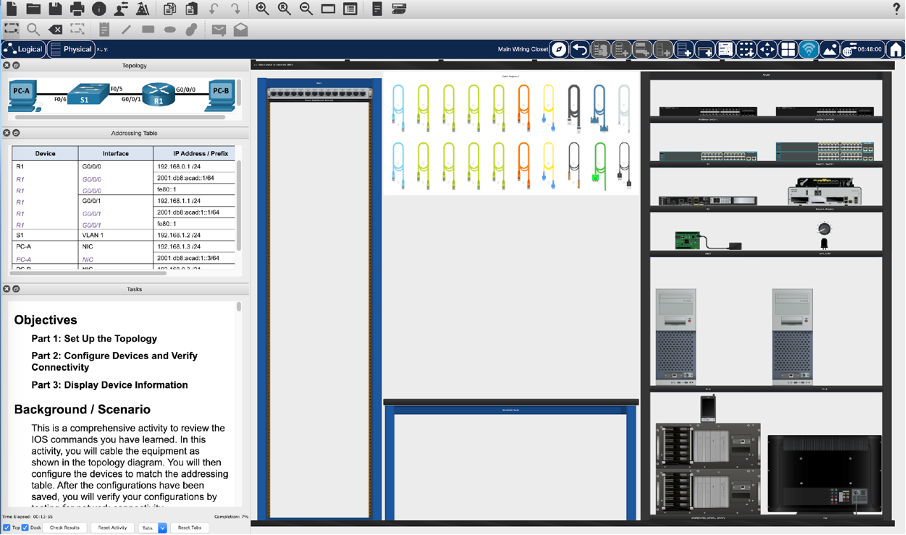Open a file via folder icon
The height and width of the screenshot is (535, 906).
pyautogui.click(x=34, y=9)
